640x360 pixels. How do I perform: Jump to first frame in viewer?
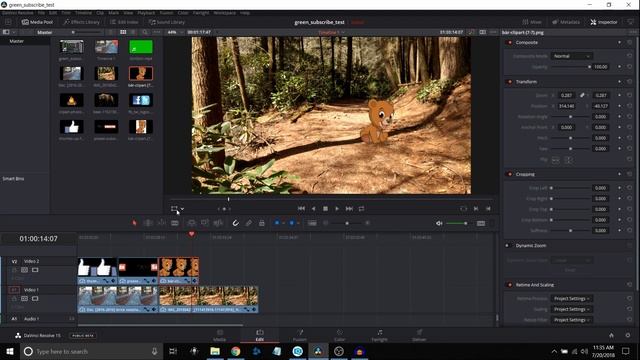[x=301, y=209]
